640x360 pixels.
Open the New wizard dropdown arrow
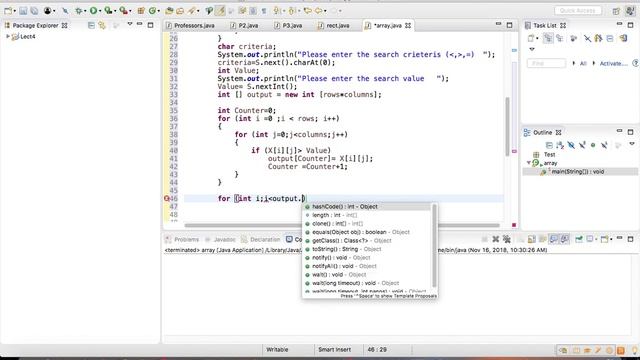tap(14, 11)
